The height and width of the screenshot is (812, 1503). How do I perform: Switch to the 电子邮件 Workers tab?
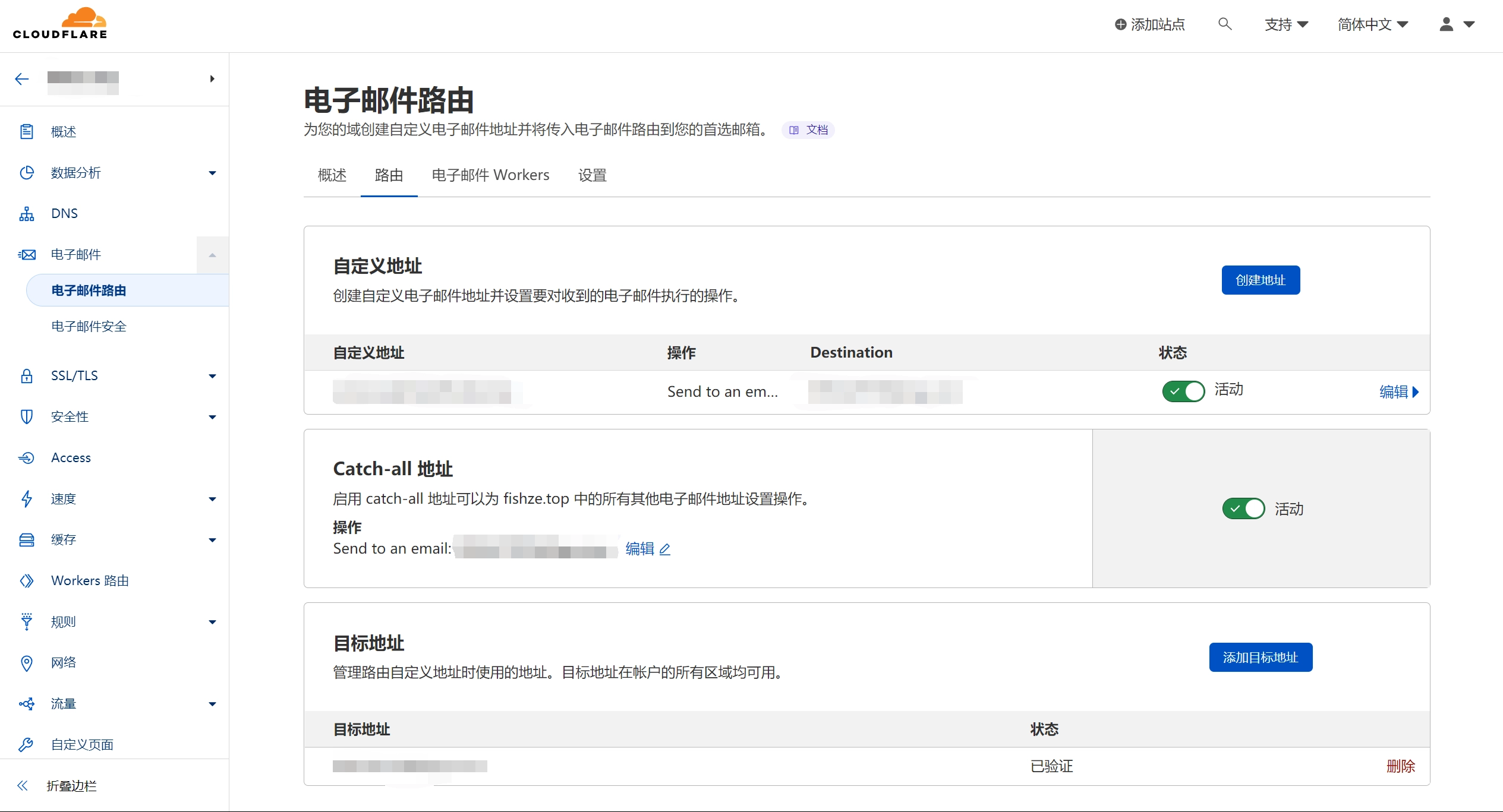490,175
